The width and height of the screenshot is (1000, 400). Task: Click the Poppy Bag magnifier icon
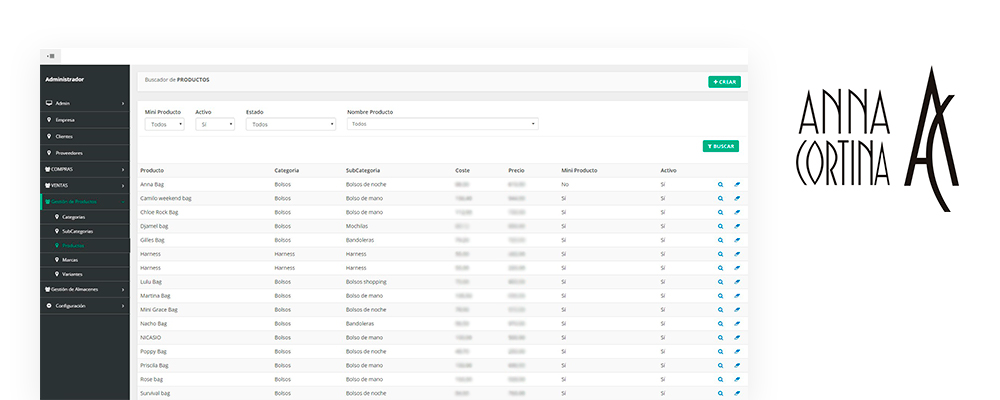click(x=720, y=352)
